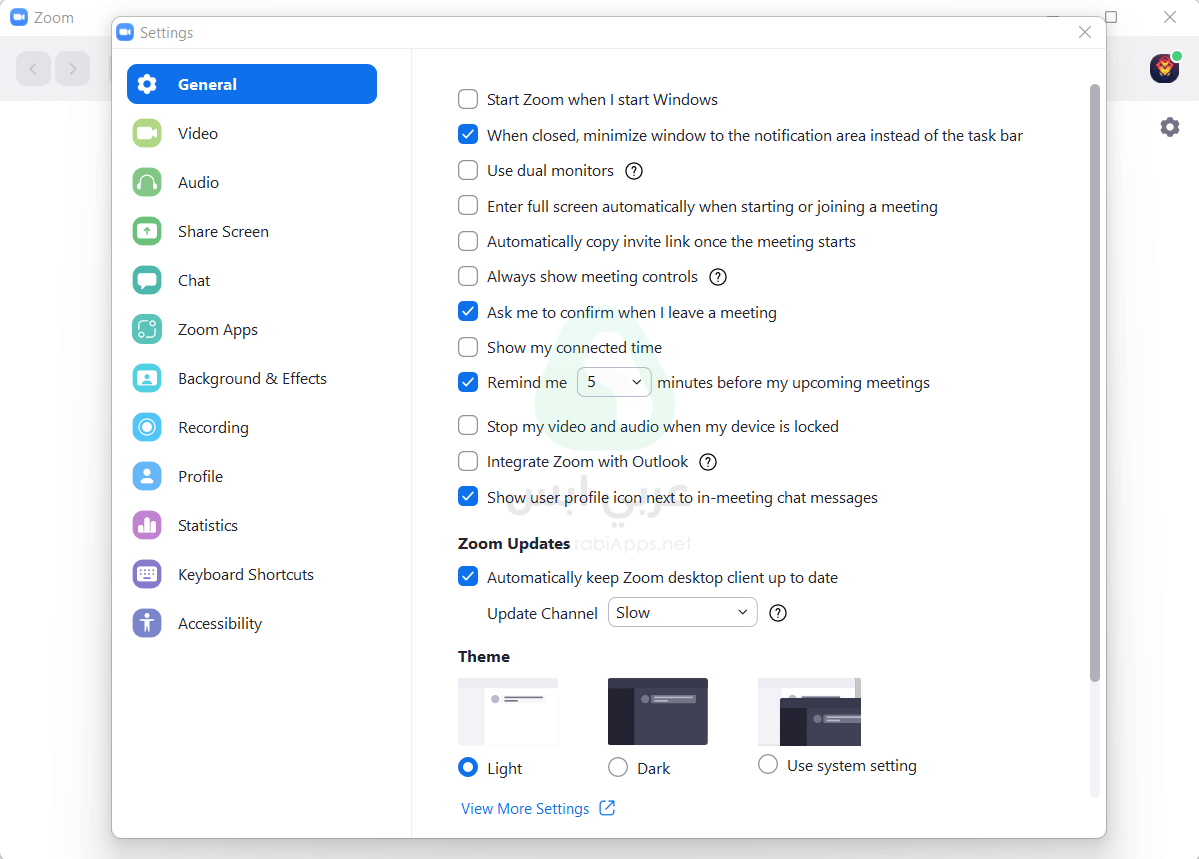Open the Audio headphones icon
The width and height of the screenshot is (1199, 859).
[x=147, y=182]
